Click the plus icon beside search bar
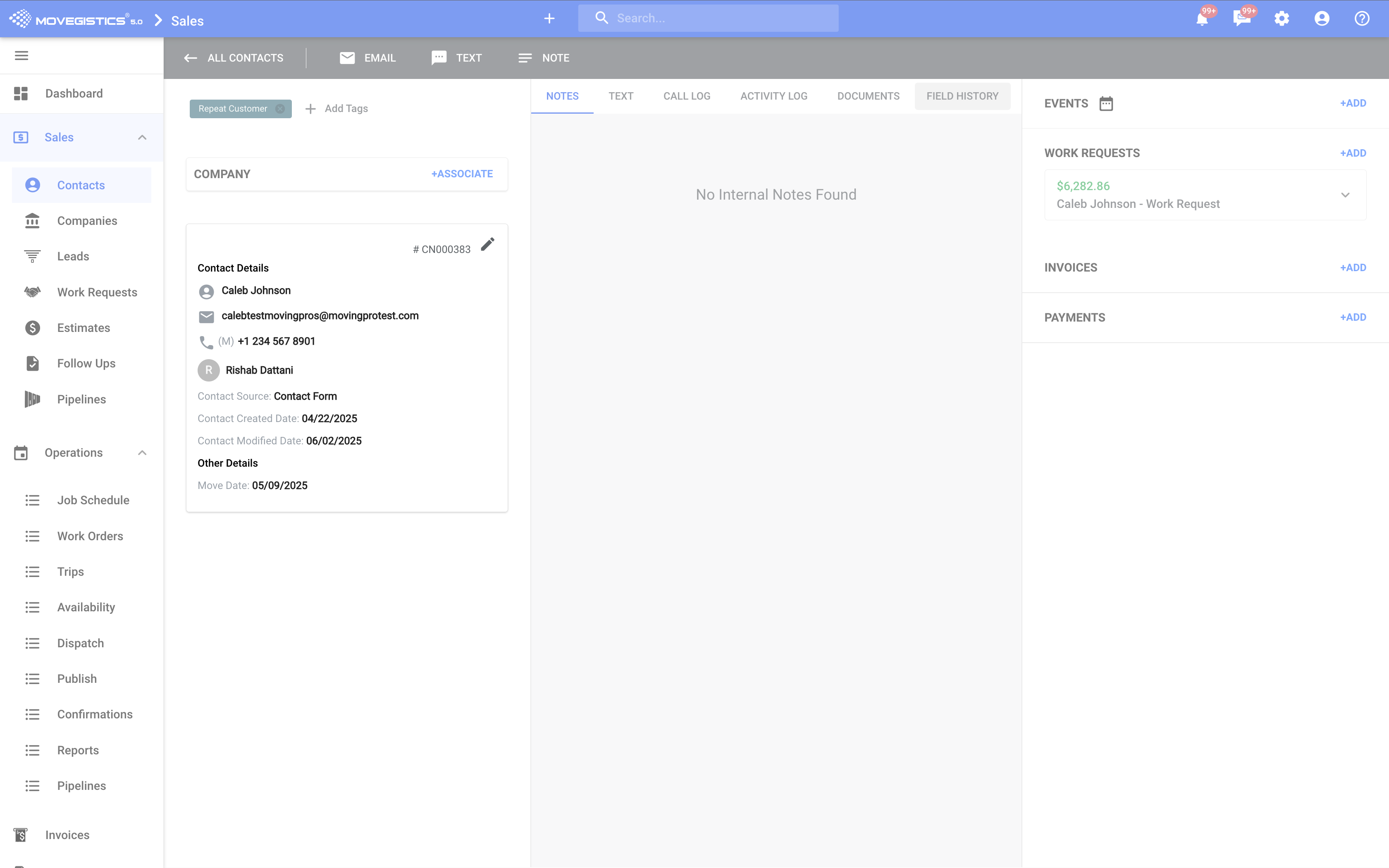 pos(549,19)
